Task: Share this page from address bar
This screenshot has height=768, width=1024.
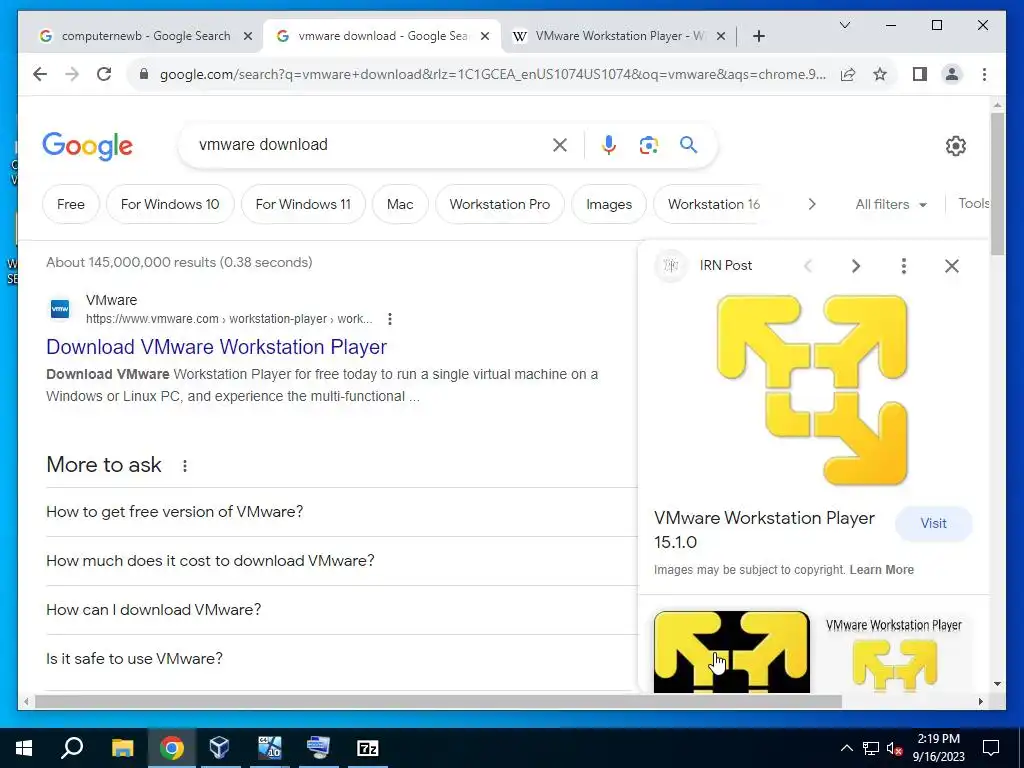Action: point(848,74)
